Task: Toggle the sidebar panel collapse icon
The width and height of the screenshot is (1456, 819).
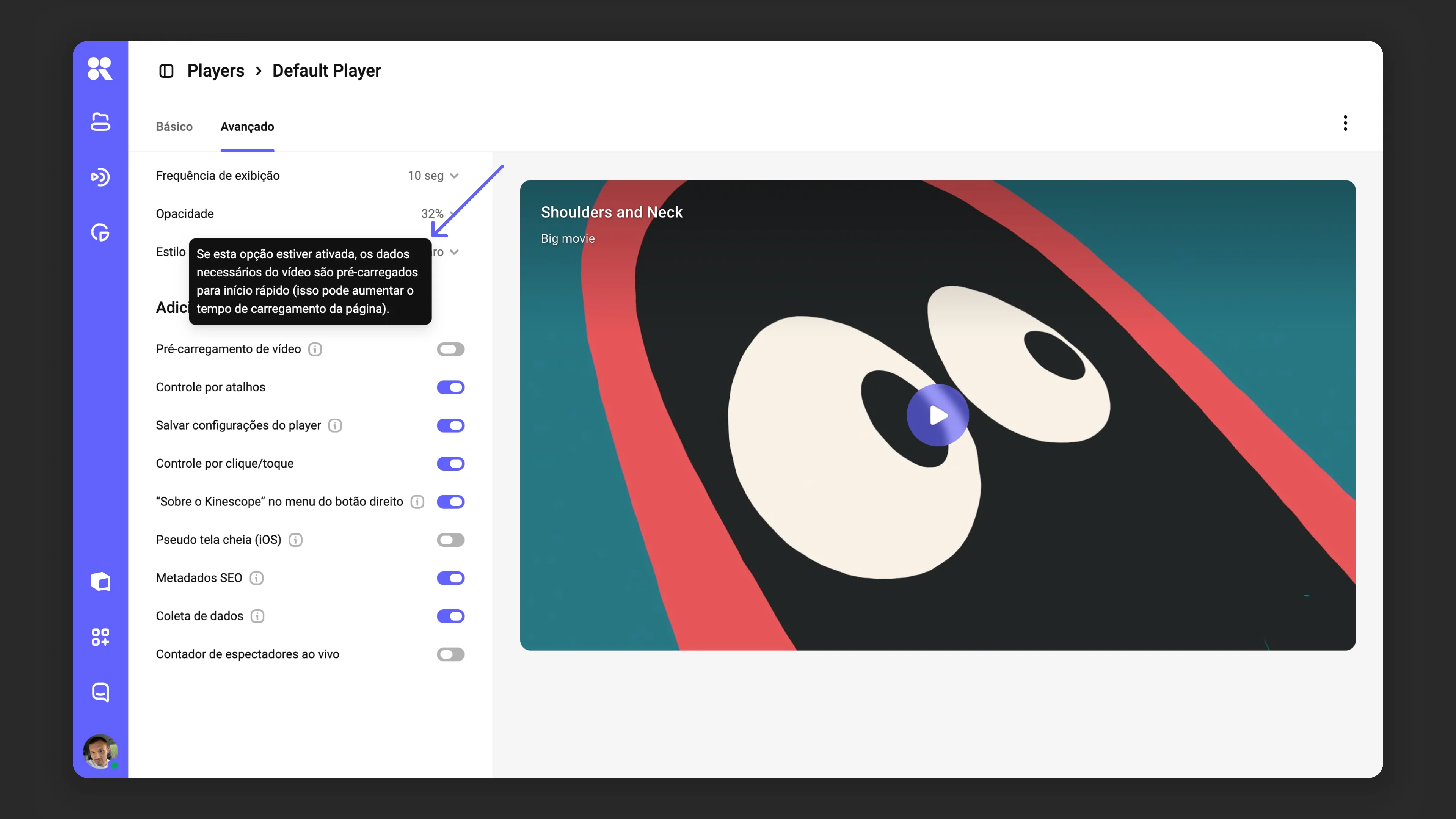Action: pyautogui.click(x=166, y=71)
